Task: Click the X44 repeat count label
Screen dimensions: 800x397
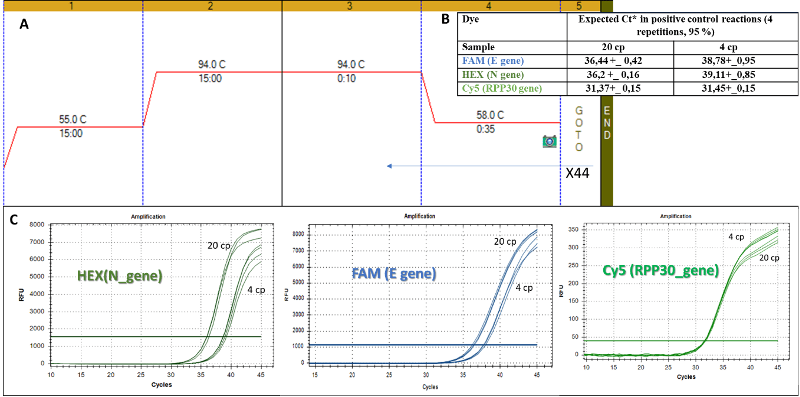Action: [x=578, y=173]
